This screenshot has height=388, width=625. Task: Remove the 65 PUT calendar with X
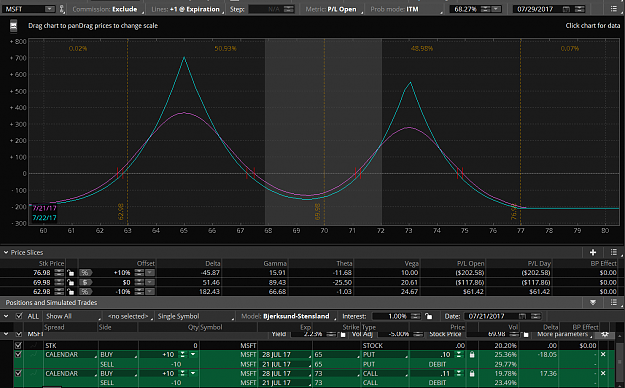(x=603, y=355)
